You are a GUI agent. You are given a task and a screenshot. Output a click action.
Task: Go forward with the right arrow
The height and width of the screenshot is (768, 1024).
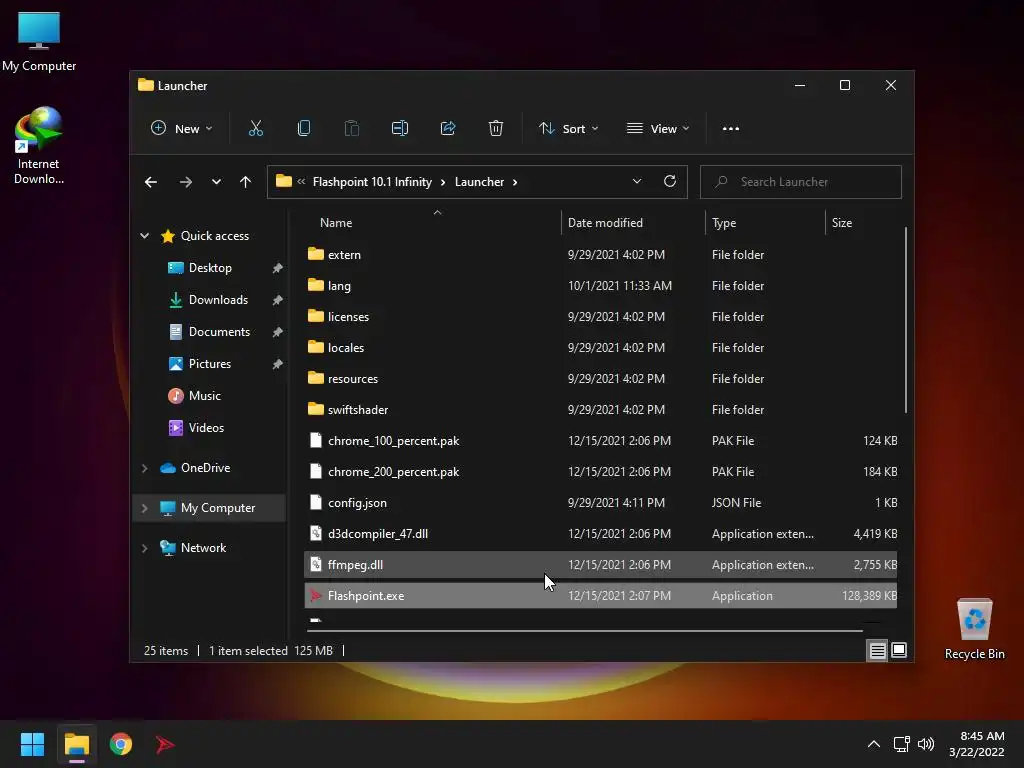(x=185, y=182)
